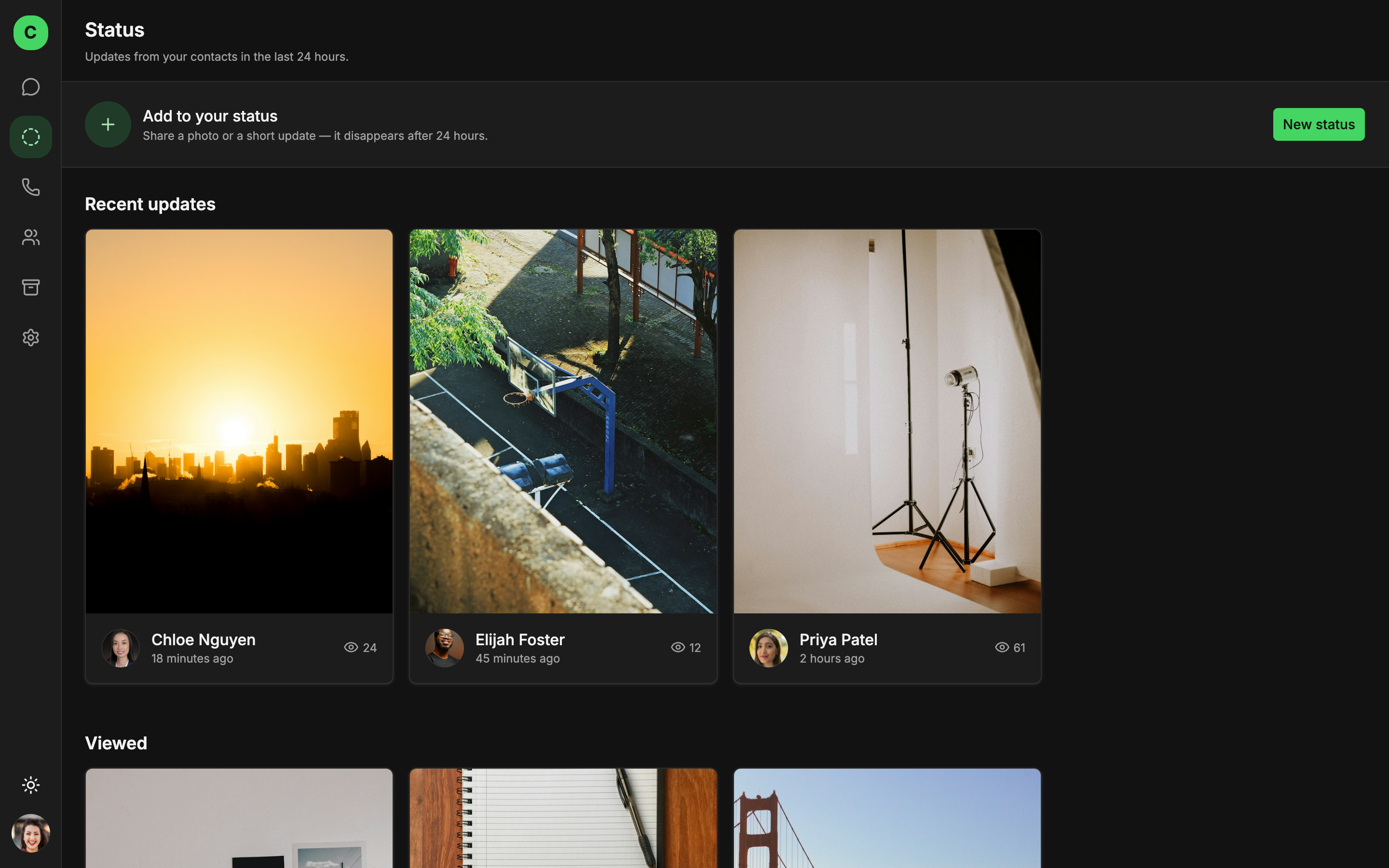This screenshot has height=868, width=1389.
Task: Open Chloe Nguyen's sunset skyline status
Action: point(239,421)
